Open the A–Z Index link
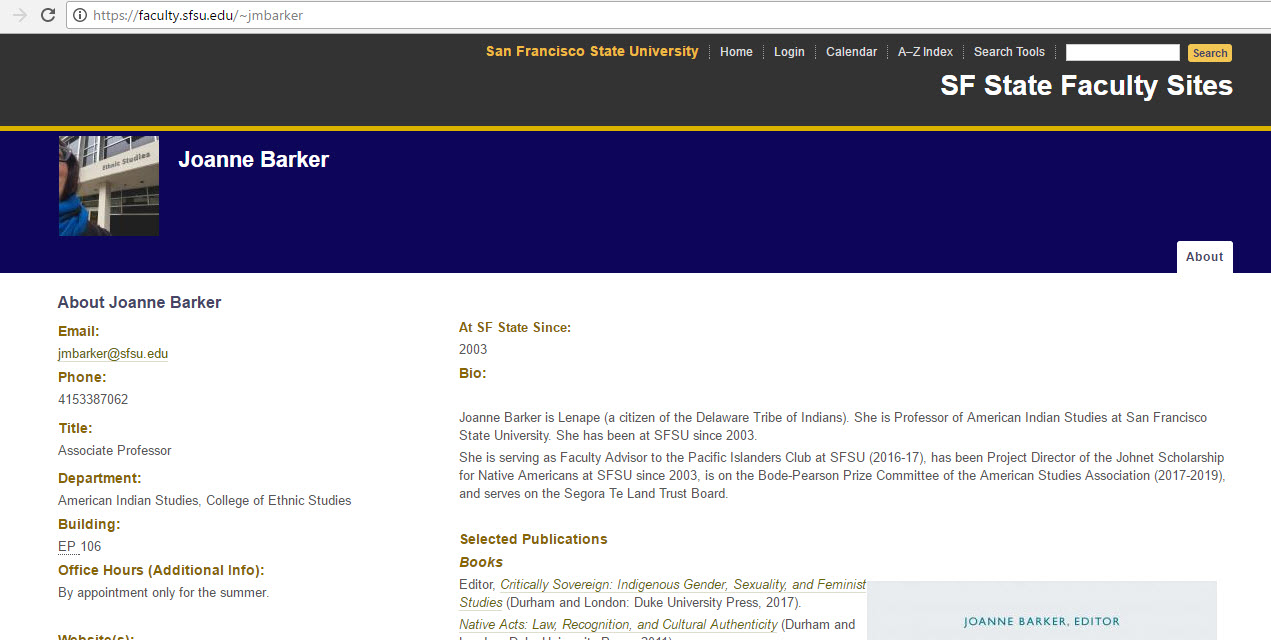1271x640 pixels. coord(925,52)
